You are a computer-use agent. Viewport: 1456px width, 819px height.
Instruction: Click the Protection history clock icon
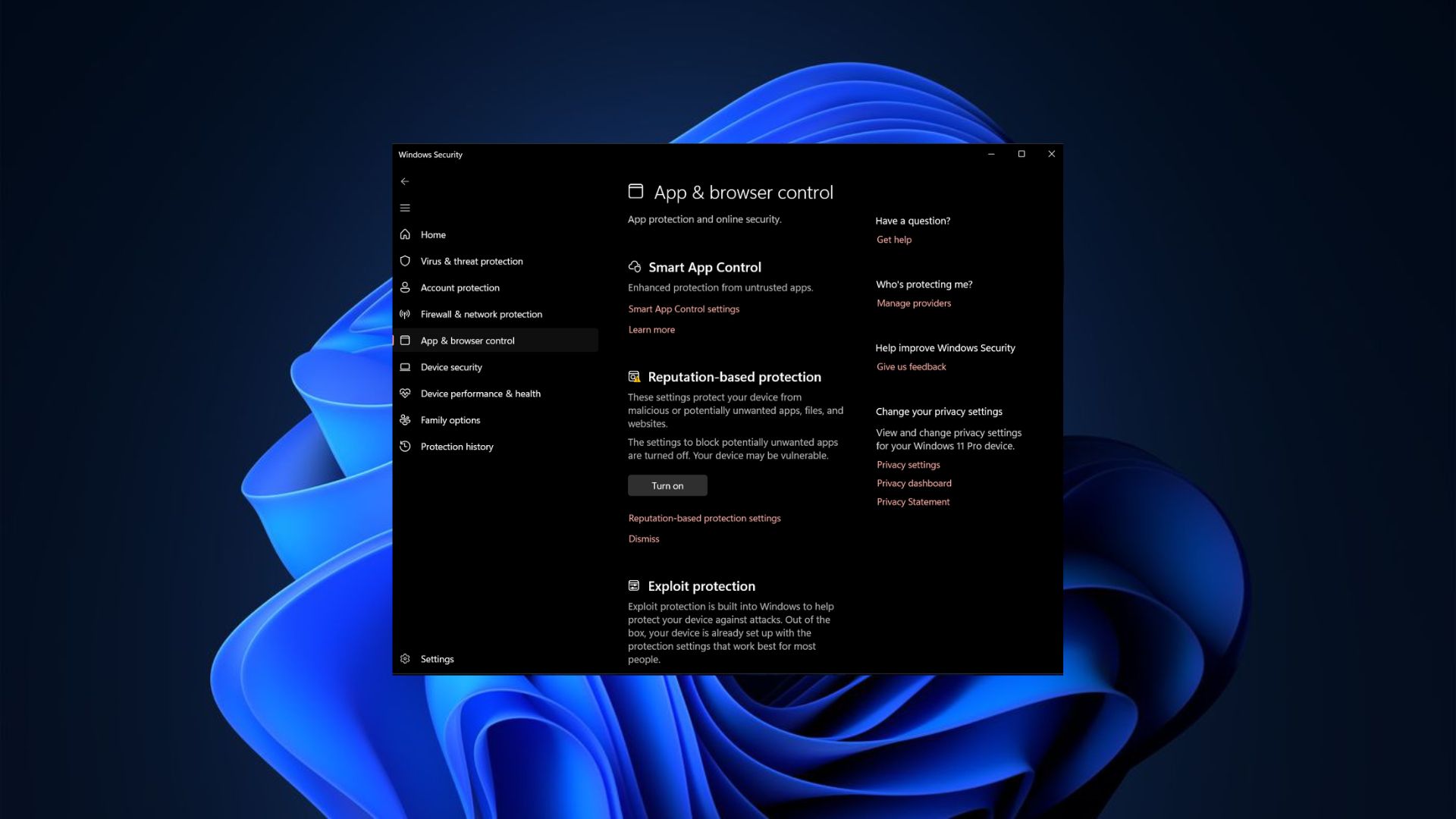[x=405, y=447]
